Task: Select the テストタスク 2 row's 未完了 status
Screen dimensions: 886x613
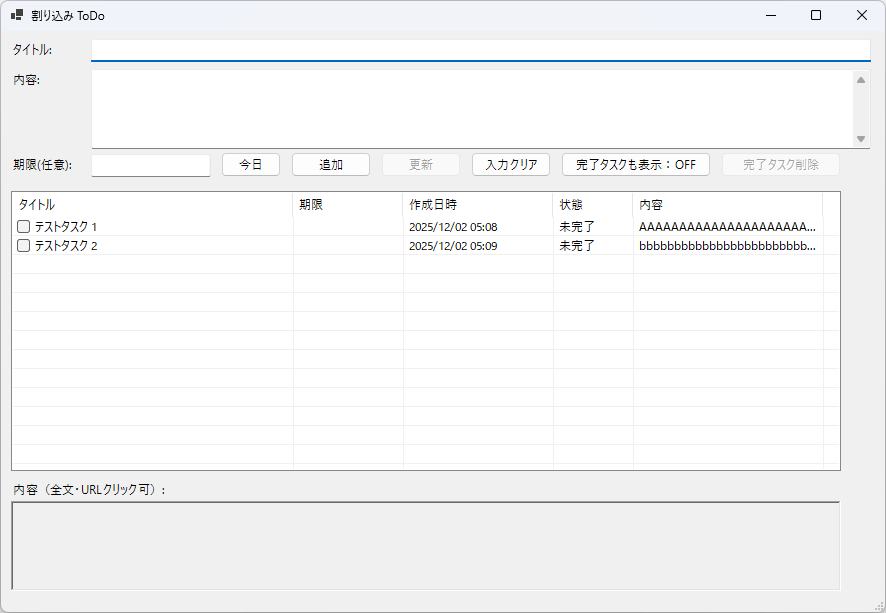Action: coord(577,246)
